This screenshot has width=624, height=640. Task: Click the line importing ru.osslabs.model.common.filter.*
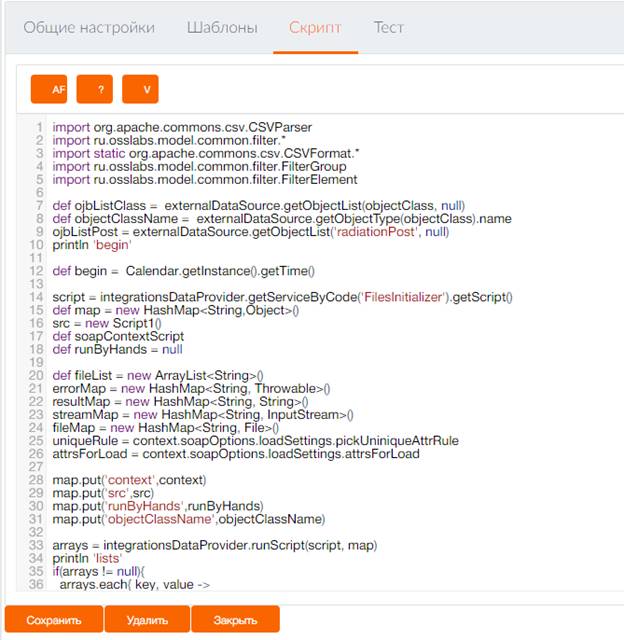point(169,140)
